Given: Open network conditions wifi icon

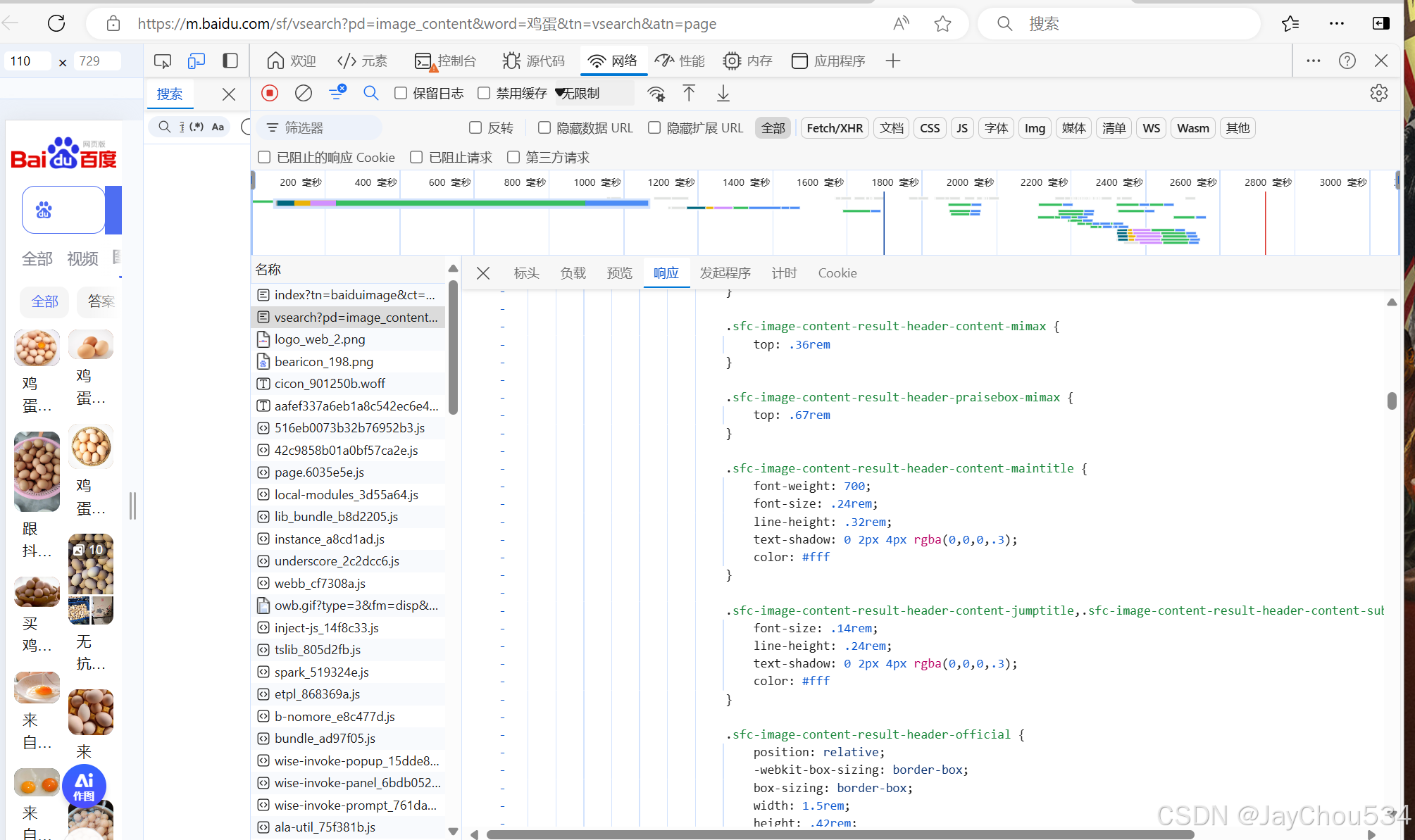Looking at the screenshot, I should pos(656,93).
